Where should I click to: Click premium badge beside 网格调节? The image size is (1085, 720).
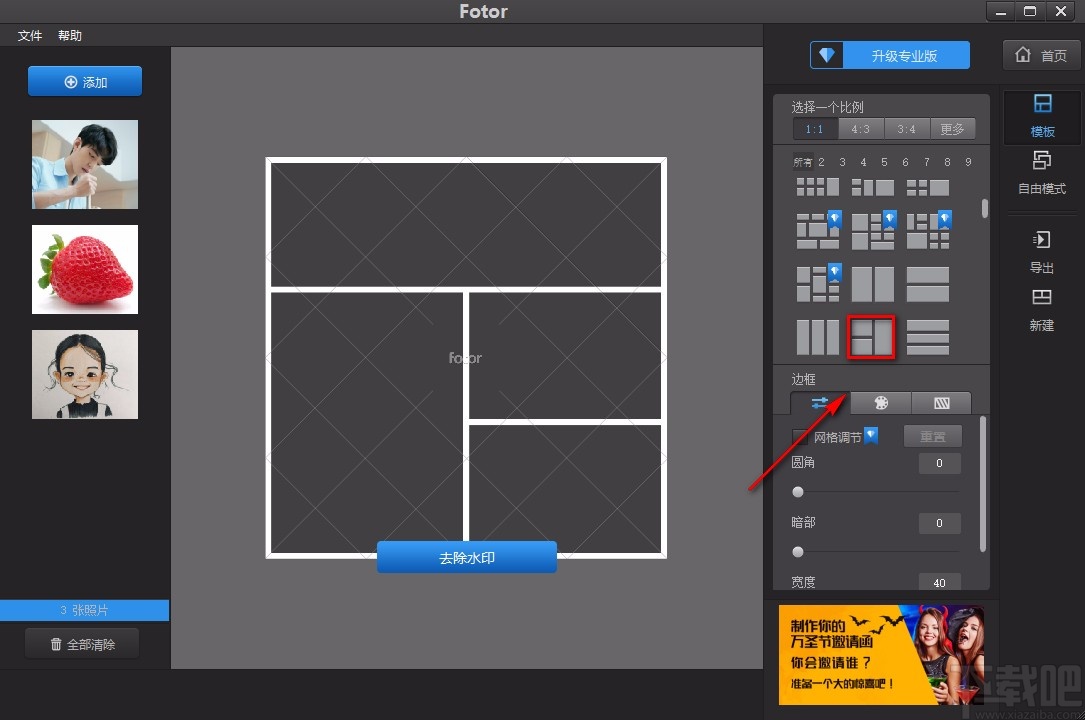[871, 436]
